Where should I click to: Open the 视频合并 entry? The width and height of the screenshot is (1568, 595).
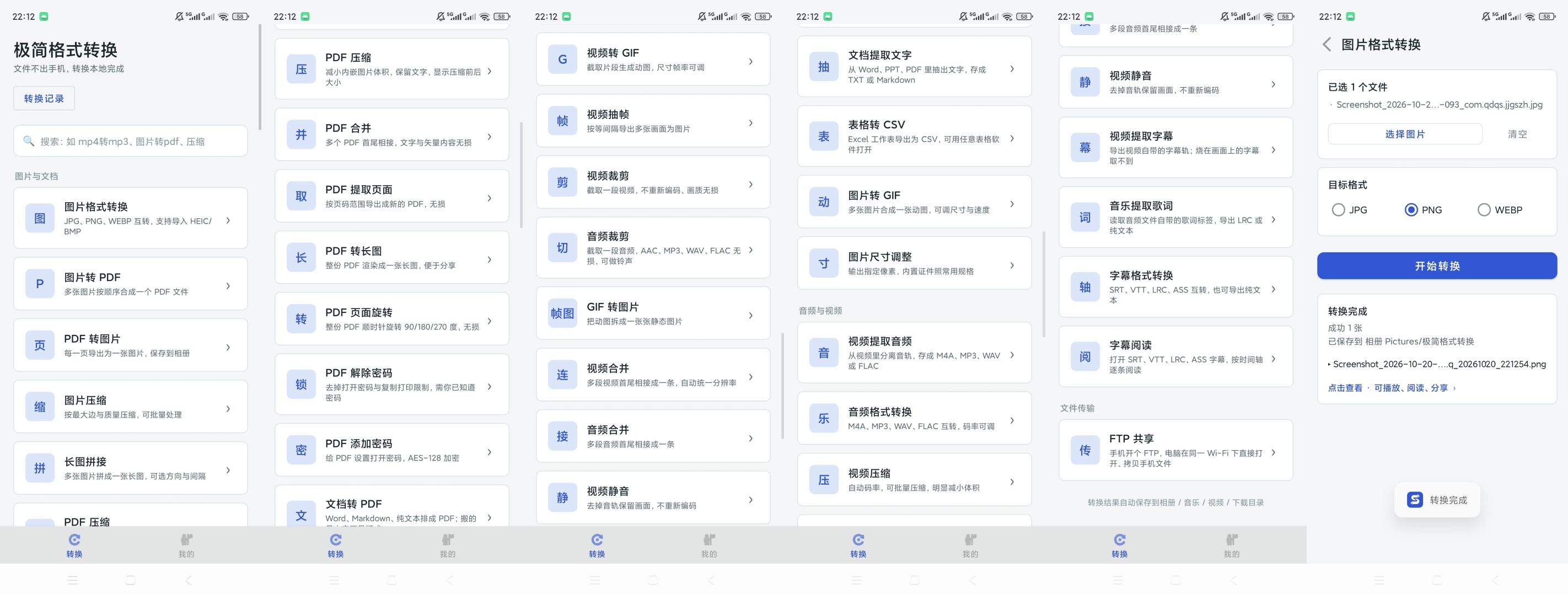[653, 375]
